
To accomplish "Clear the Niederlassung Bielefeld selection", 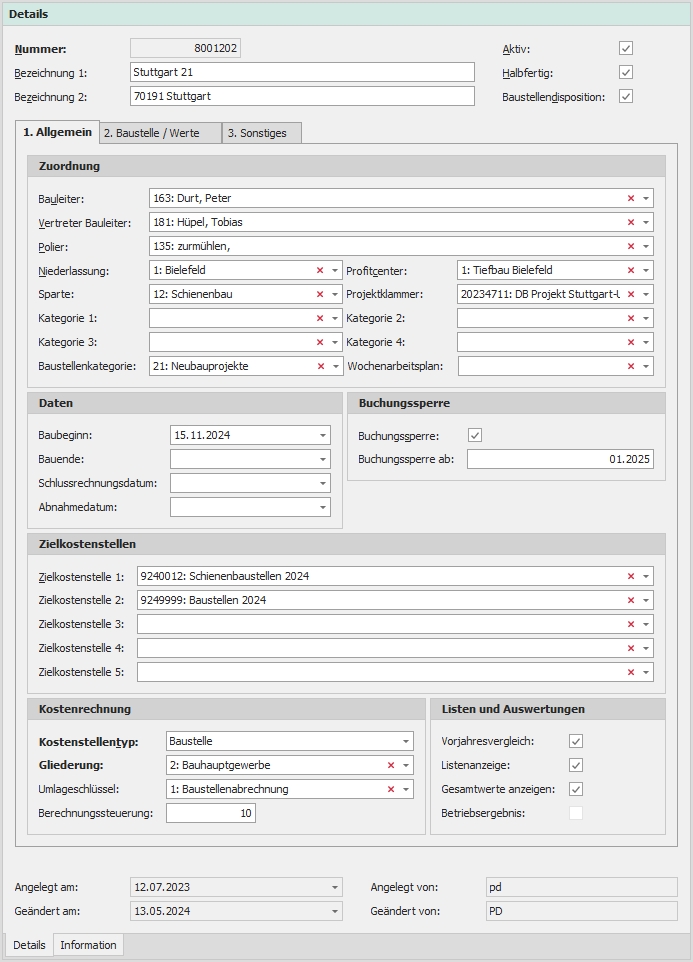I will [x=320, y=270].
